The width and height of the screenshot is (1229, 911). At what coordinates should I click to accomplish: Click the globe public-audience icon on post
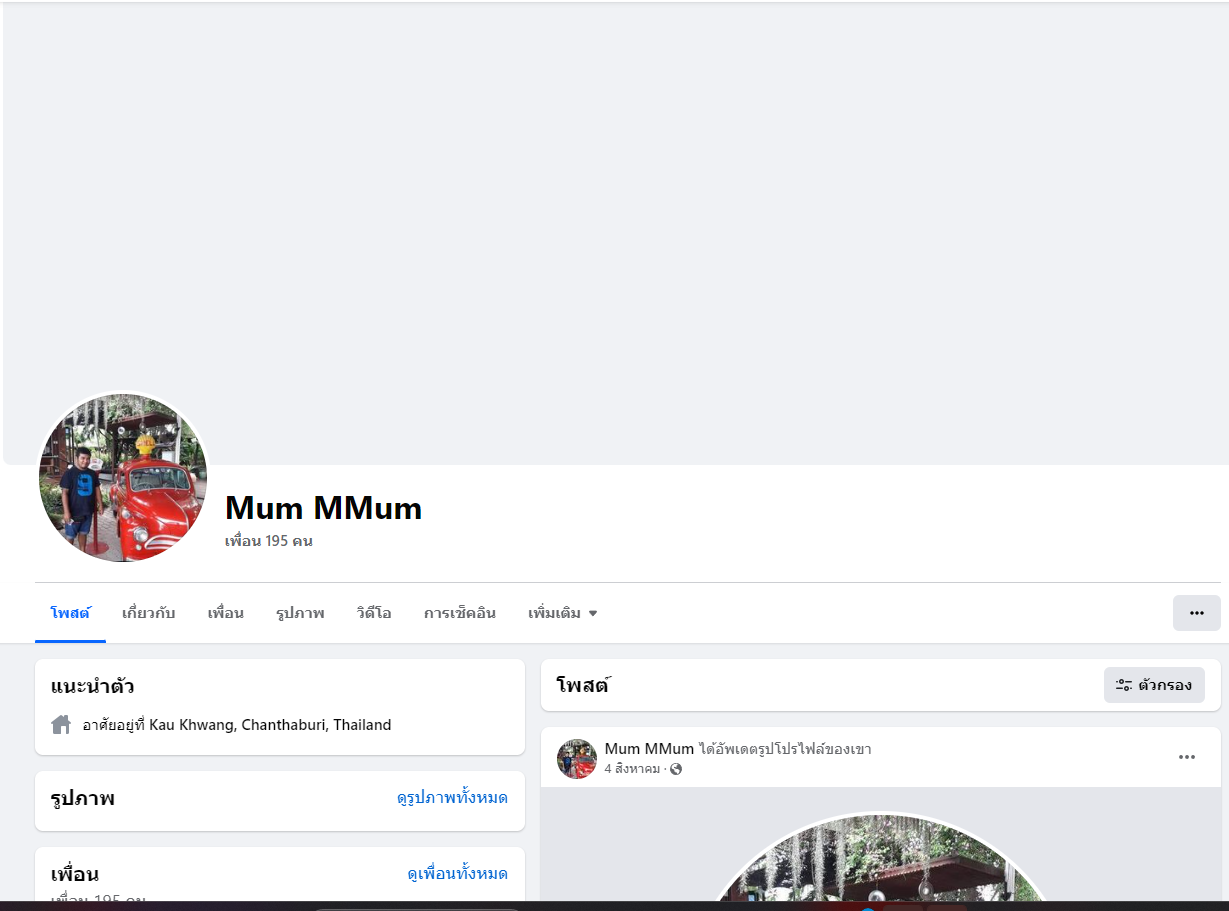pos(676,769)
